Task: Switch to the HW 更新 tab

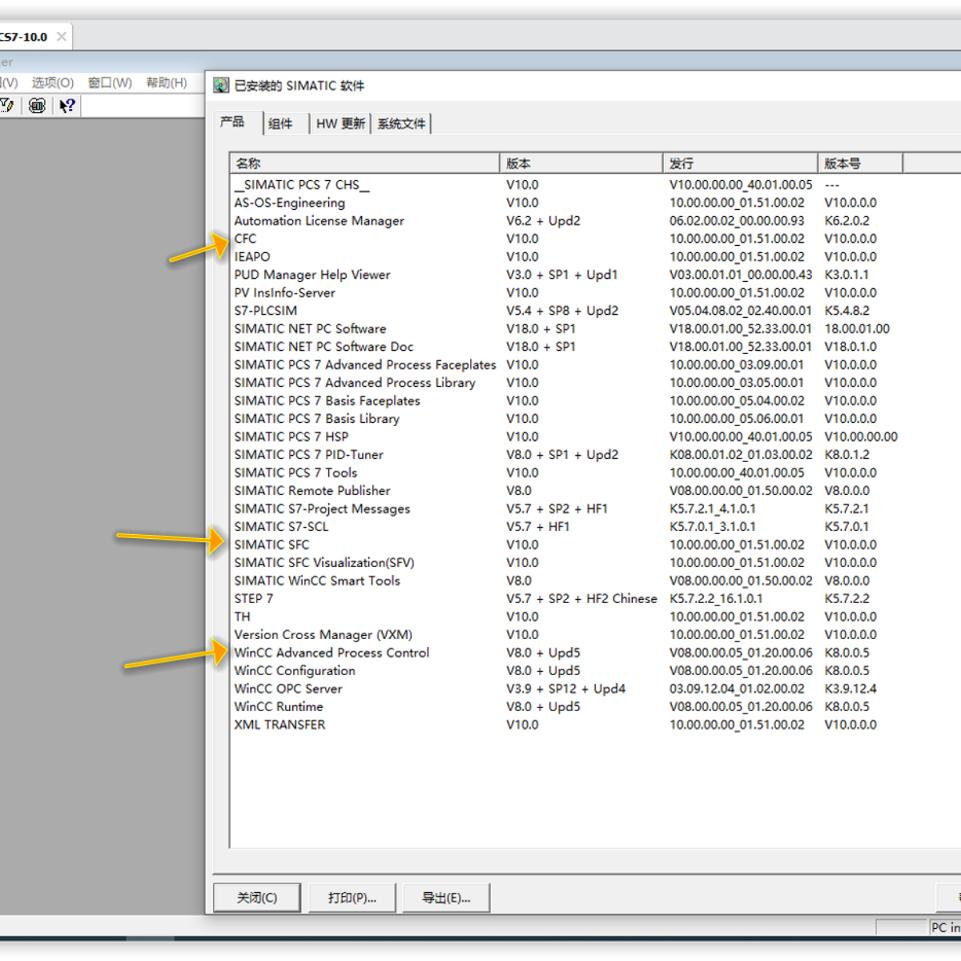Action: 340,123
